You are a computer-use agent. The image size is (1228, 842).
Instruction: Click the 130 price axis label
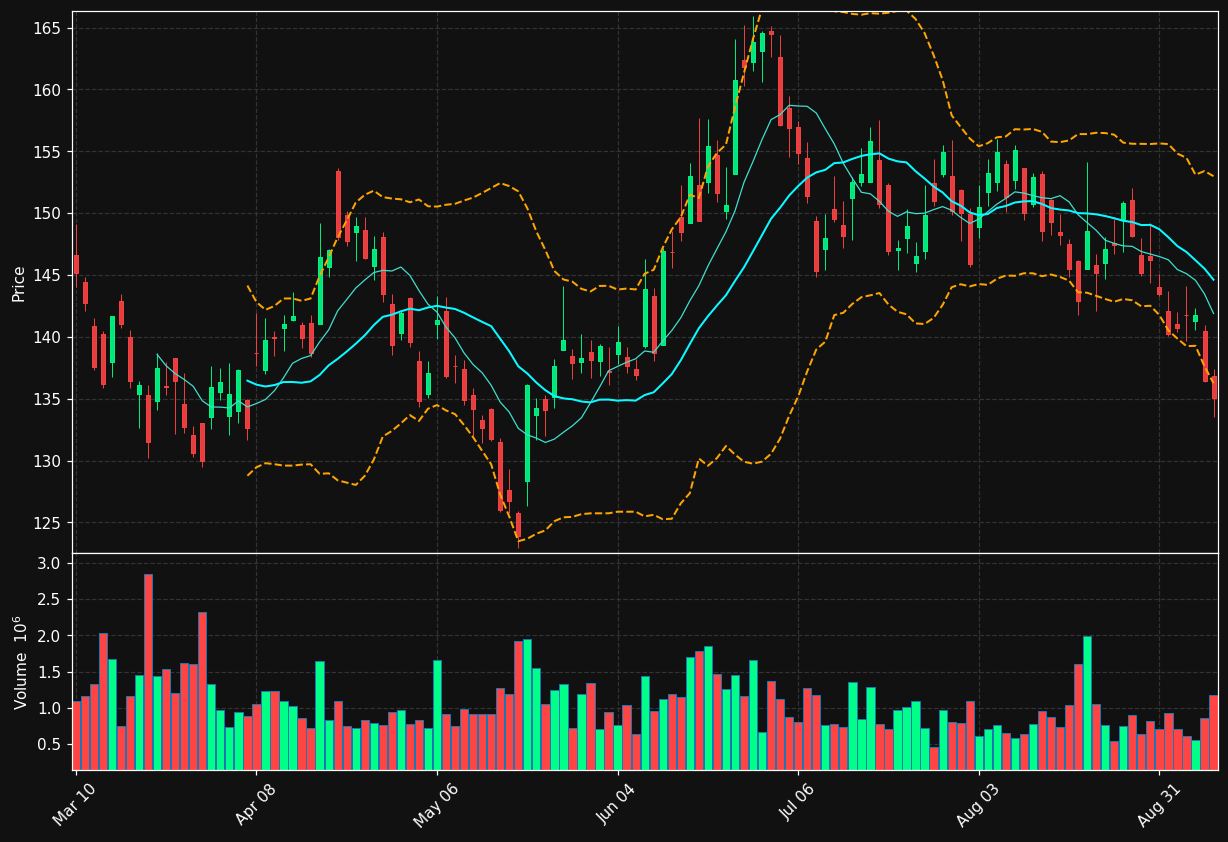pos(46,462)
